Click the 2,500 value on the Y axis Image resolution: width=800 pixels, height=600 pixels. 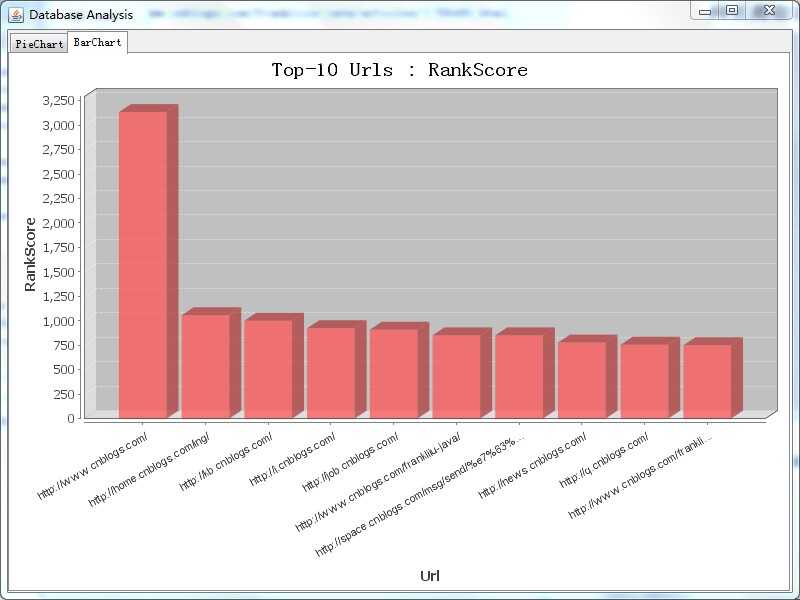click(x=58, y=174)
